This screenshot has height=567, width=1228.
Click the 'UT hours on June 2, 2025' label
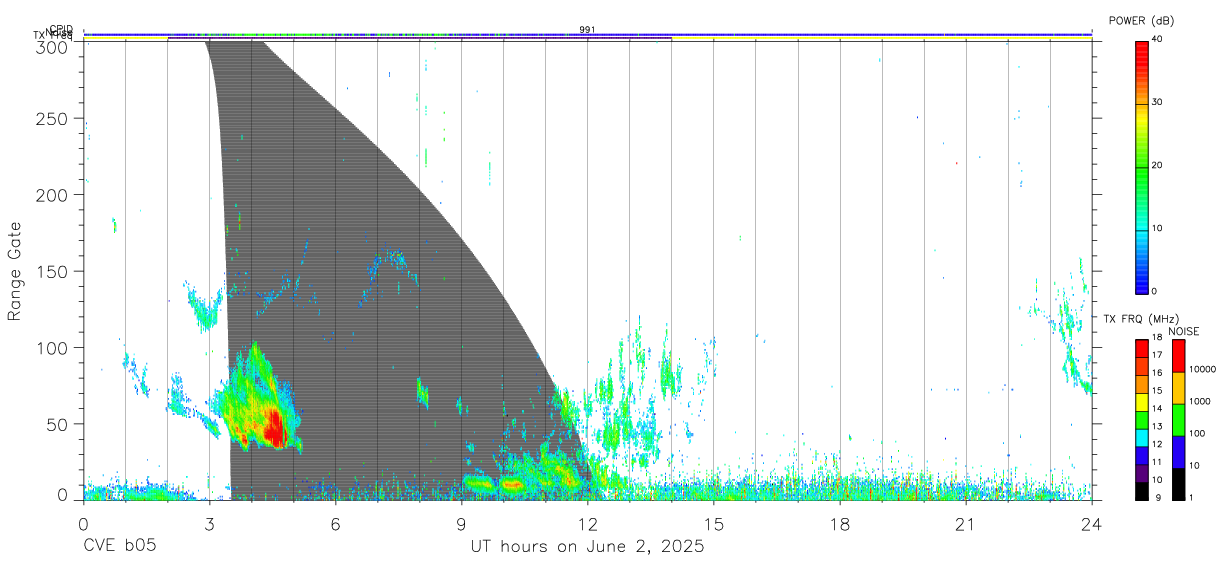(x=588, y=547)
